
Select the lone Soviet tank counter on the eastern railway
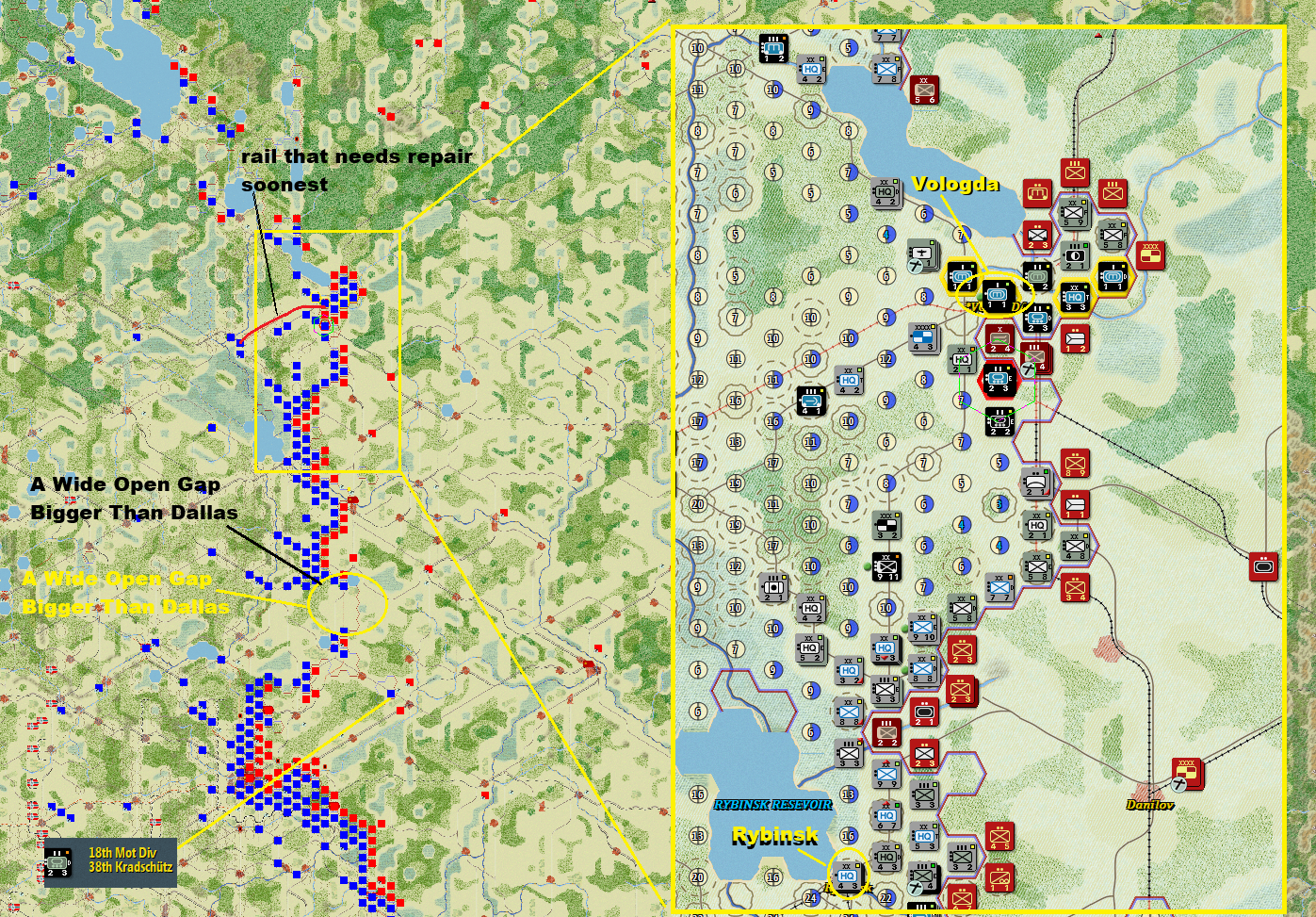coord(1263,566)
